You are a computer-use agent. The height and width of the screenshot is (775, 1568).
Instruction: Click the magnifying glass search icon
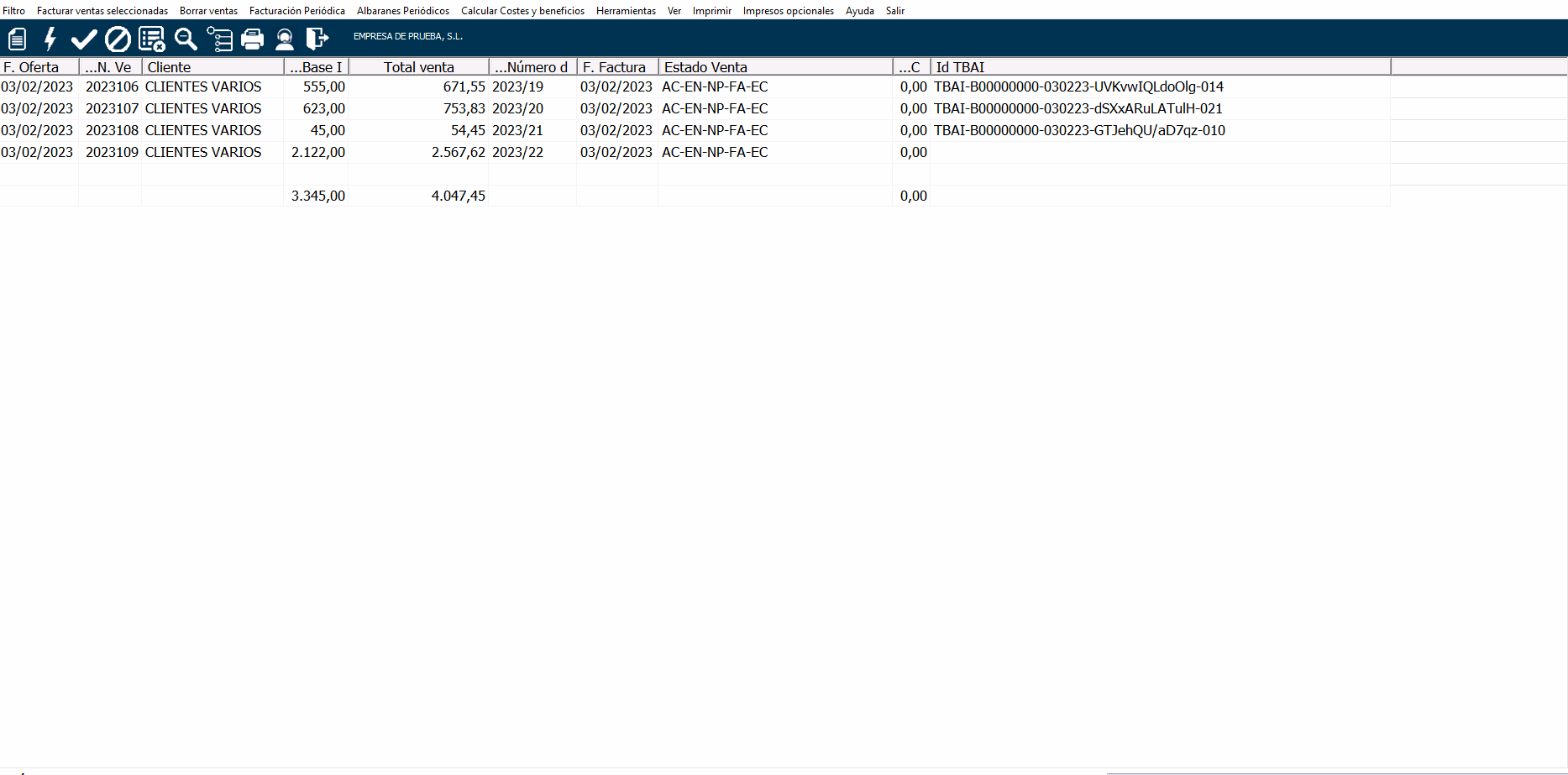tap(186, 39)
